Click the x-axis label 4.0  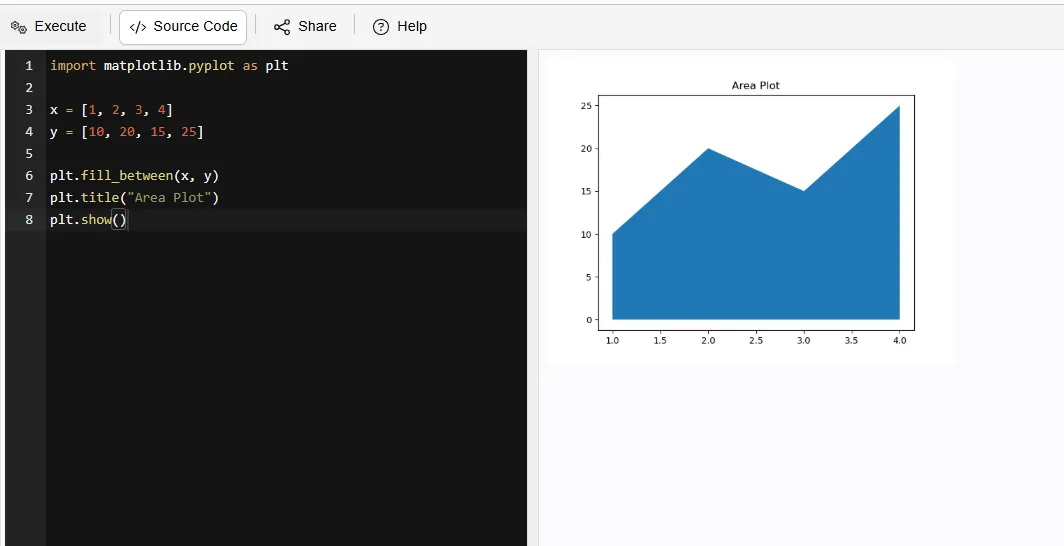899,340
